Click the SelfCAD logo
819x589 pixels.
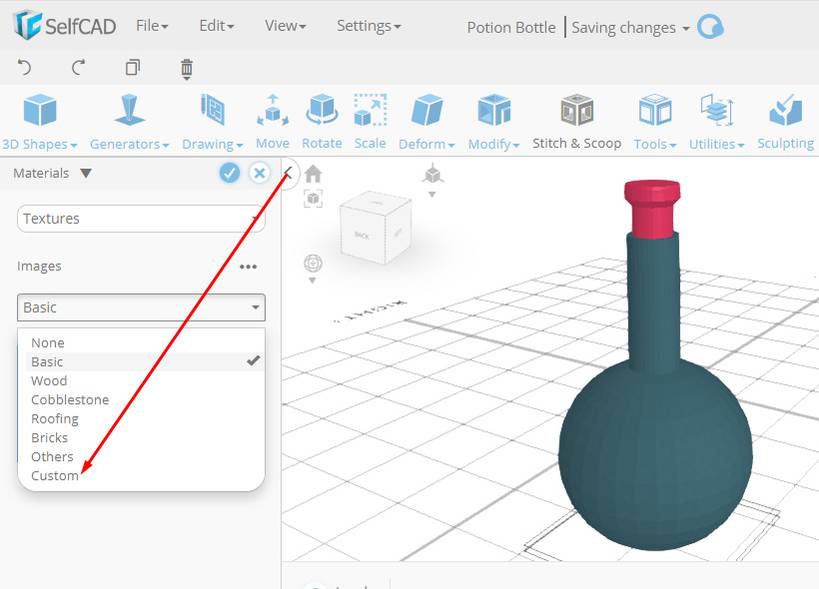pos(65,25)
